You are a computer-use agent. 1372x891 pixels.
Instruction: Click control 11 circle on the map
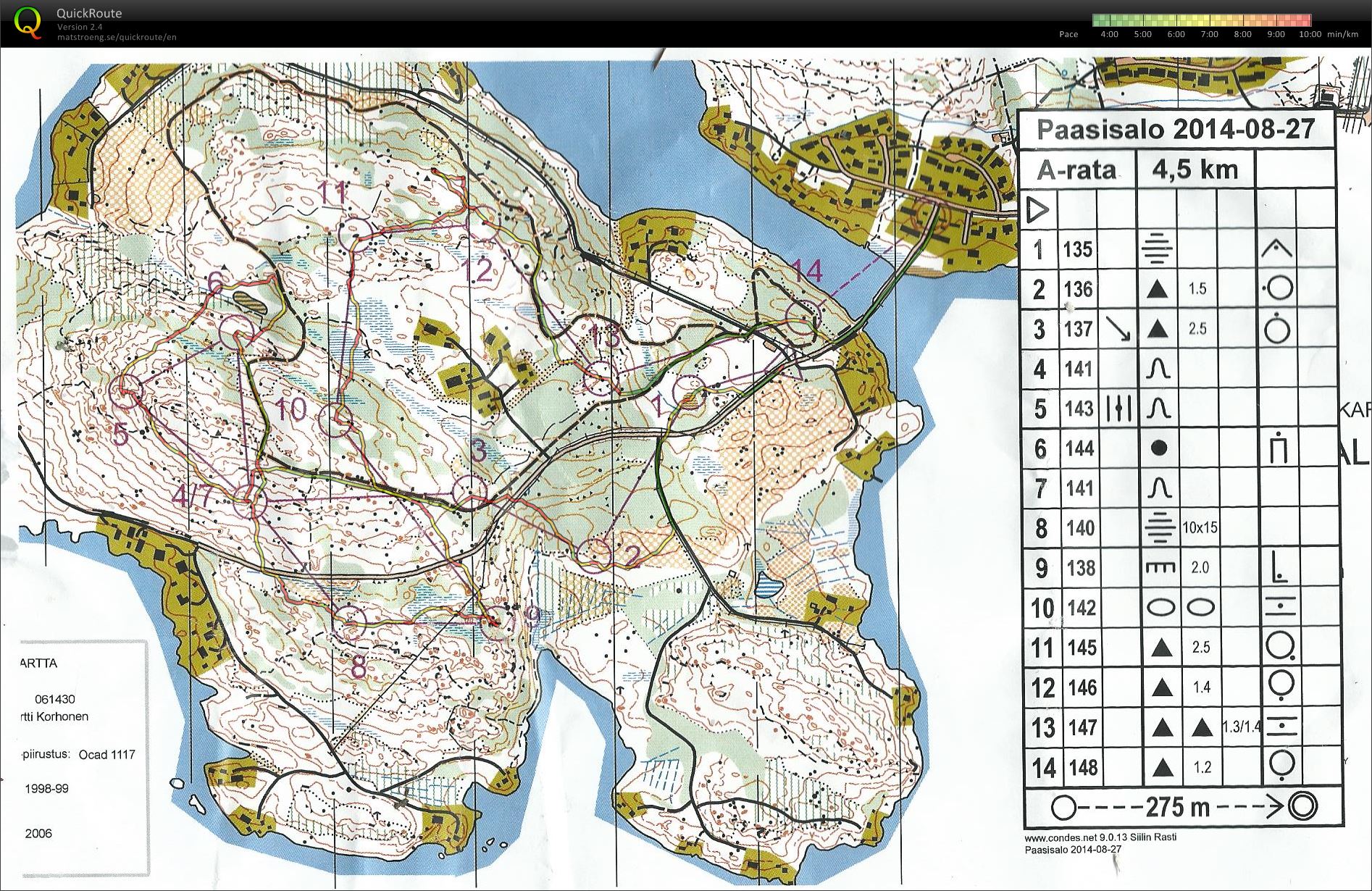pos(355,233)
